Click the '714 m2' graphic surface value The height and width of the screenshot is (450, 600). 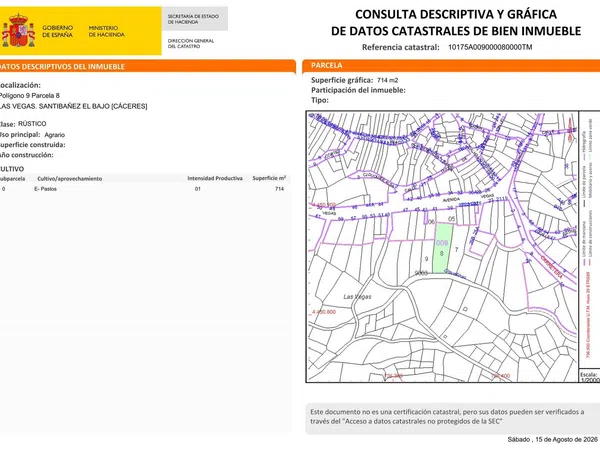click(x=387, y=80)
